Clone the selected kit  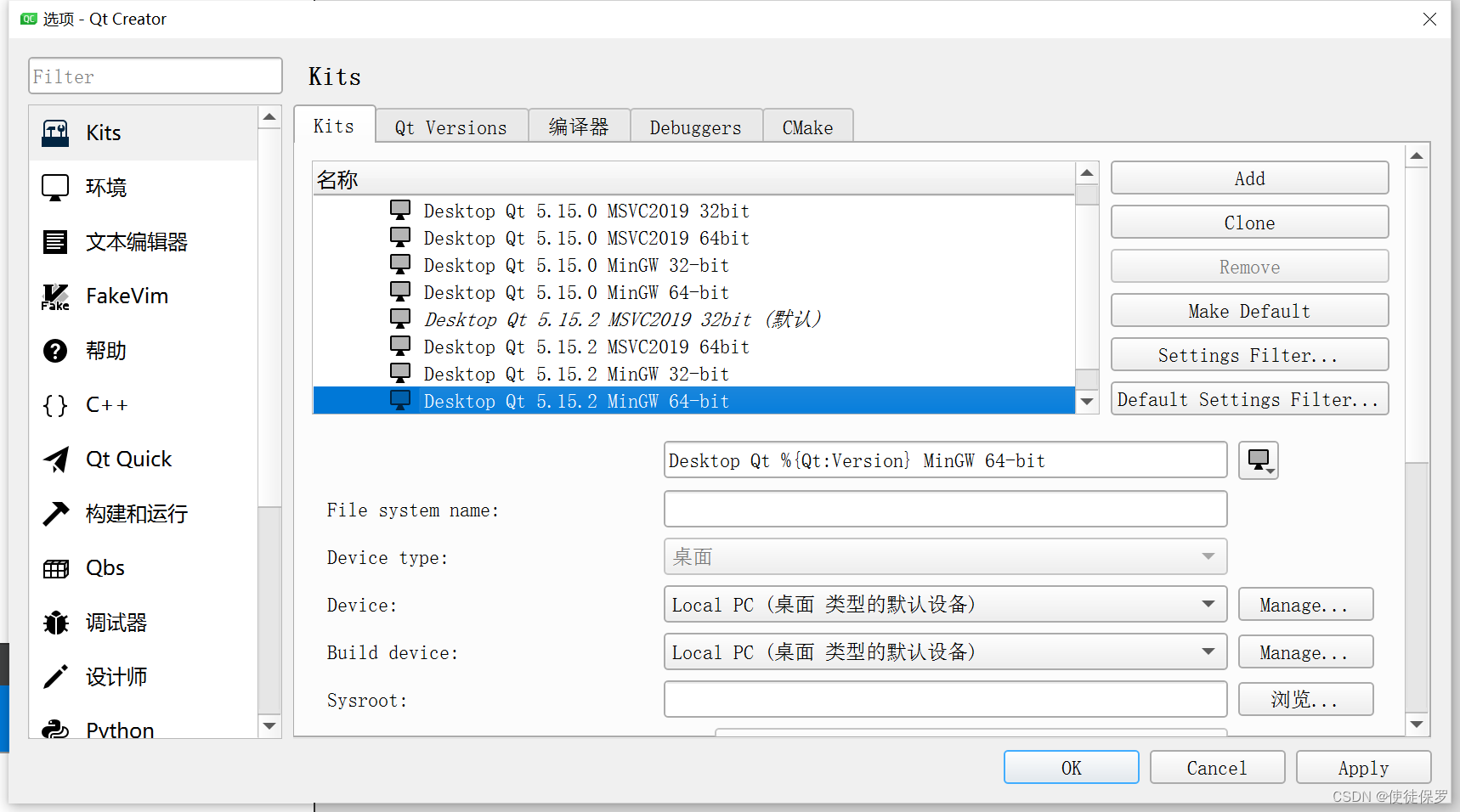coord(1248,222)
